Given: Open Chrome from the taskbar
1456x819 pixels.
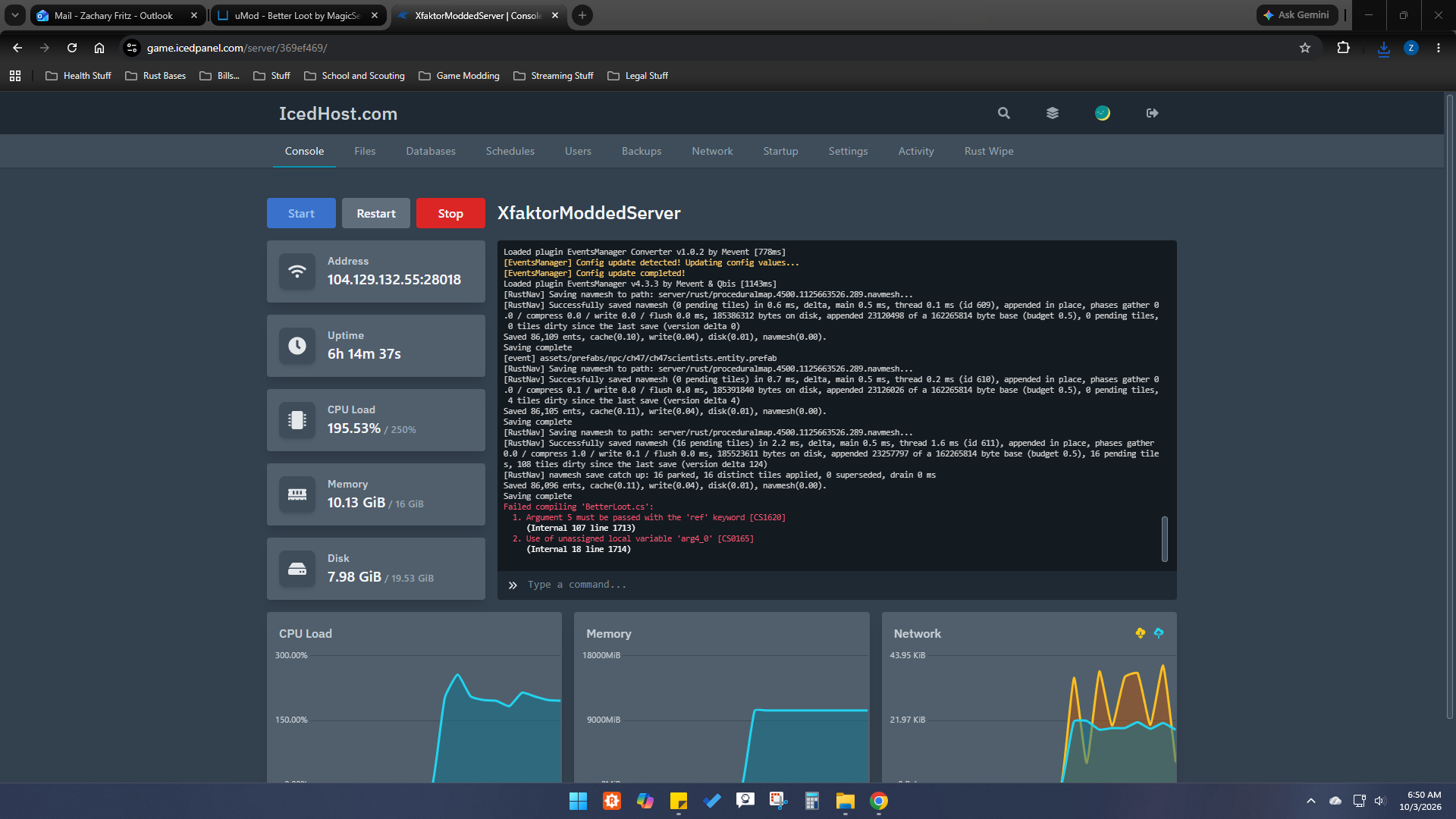Looking at the screenshot, I should [x=879, y=801].
